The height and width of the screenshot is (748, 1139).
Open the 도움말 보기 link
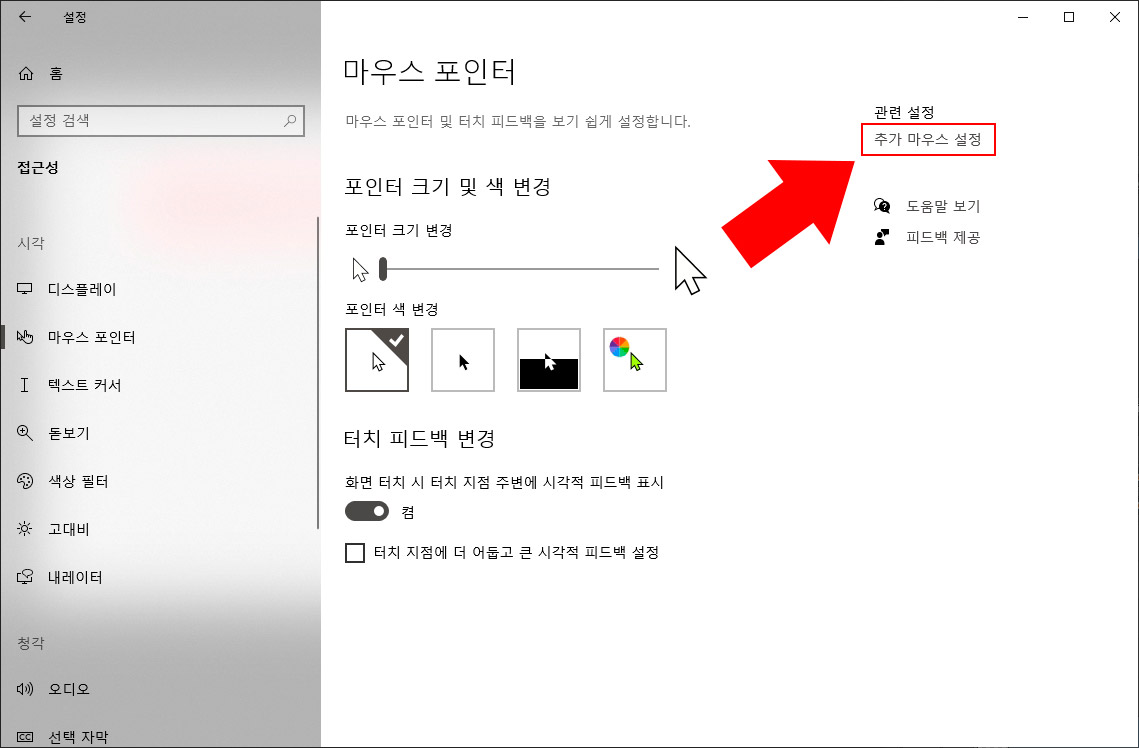943,206
